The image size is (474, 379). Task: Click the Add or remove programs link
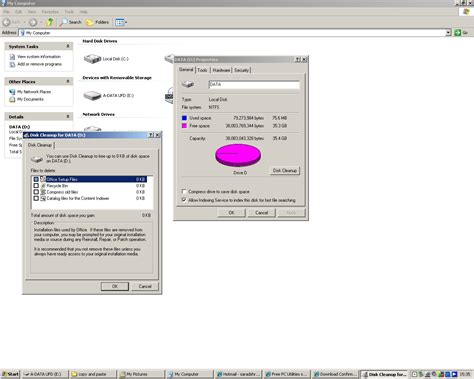pos(39,64)
